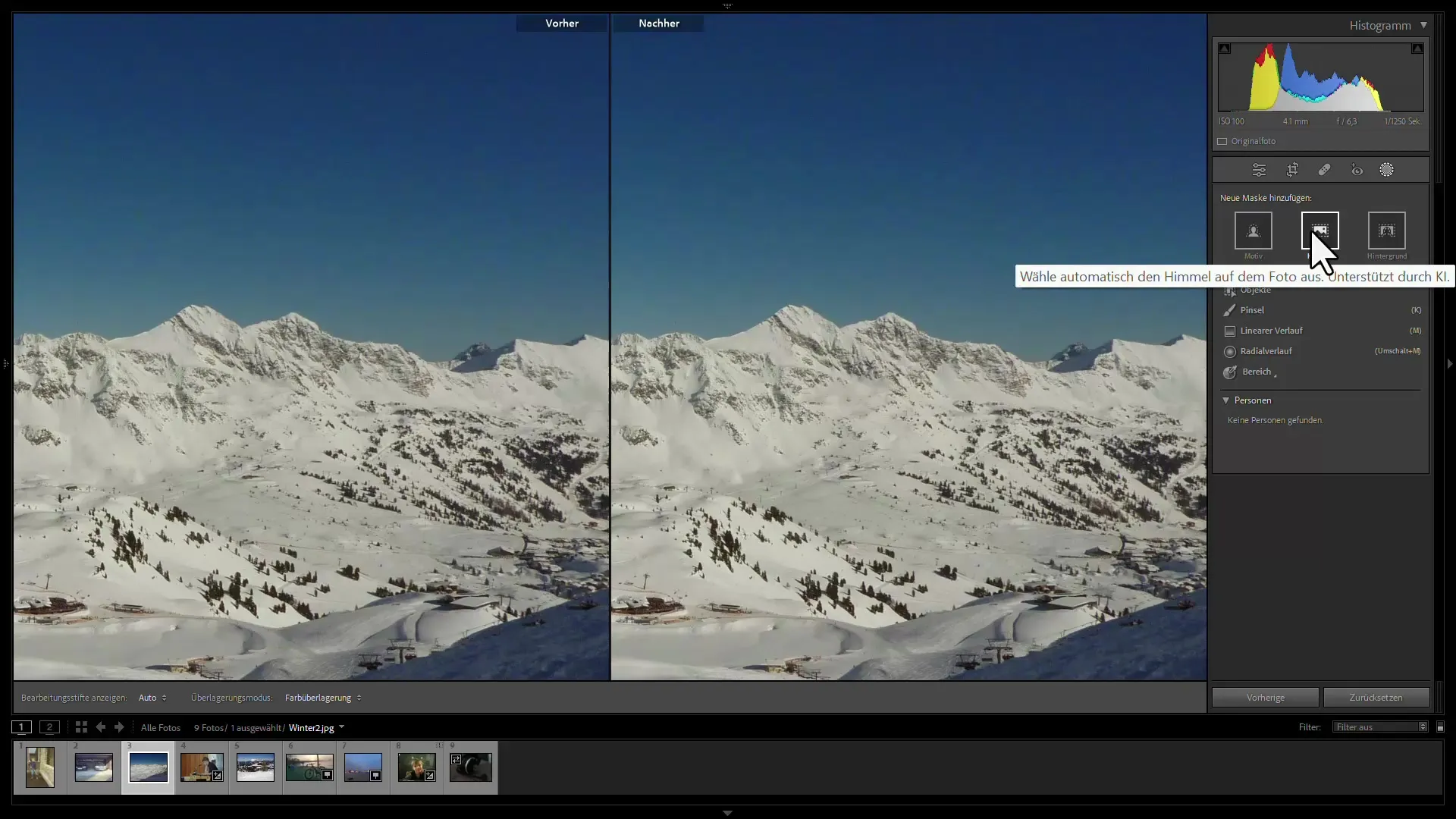The height and width of the screenshot is (819, 1456).
Task: Click the Vorherige button
Action: coord(1265,698)
